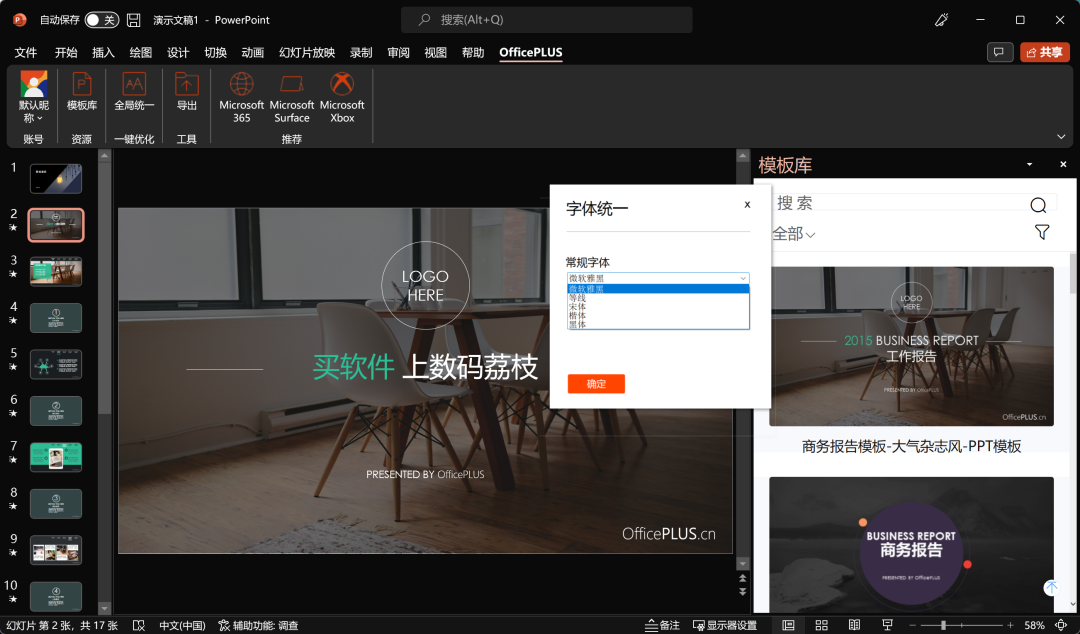Screen dimensions: 1080x634
Task: Adjust the zoom slider handle
Action: (x=943, y=625)
